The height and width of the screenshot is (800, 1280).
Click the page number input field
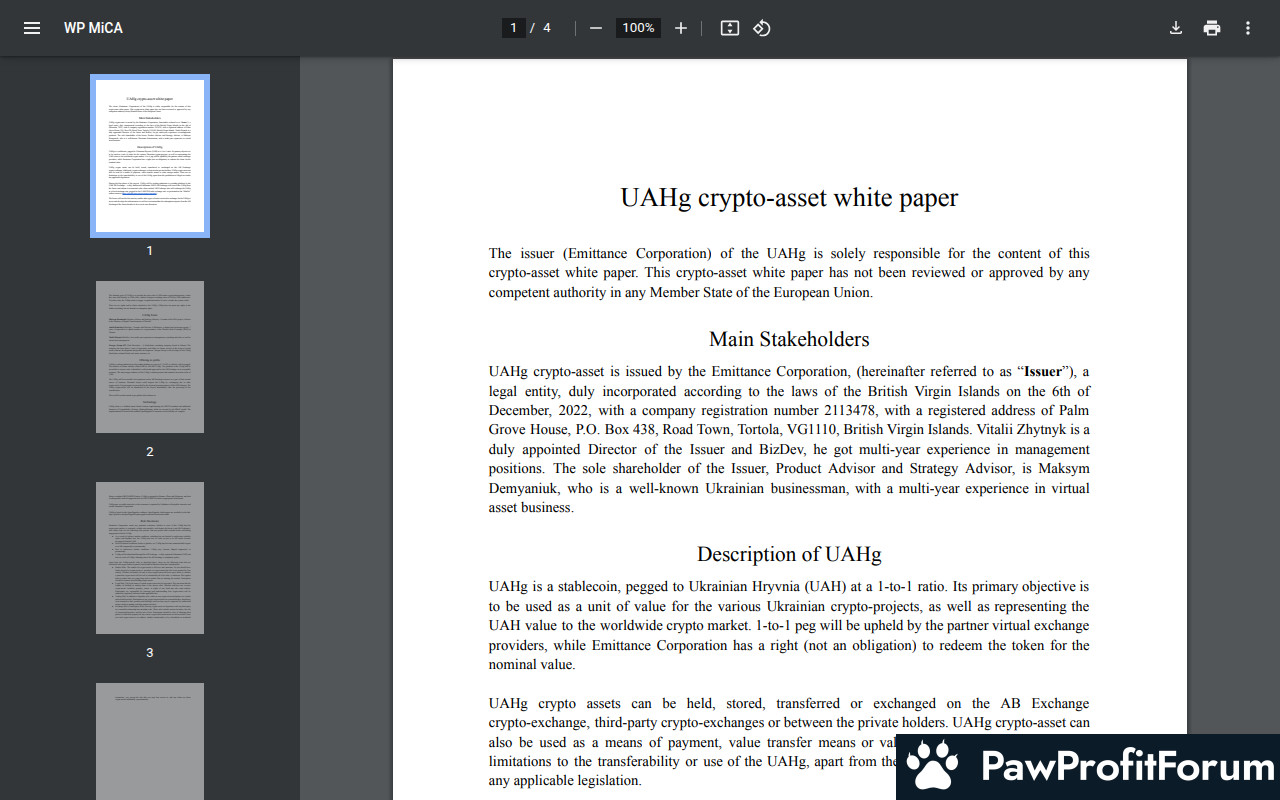click(513, 28)
